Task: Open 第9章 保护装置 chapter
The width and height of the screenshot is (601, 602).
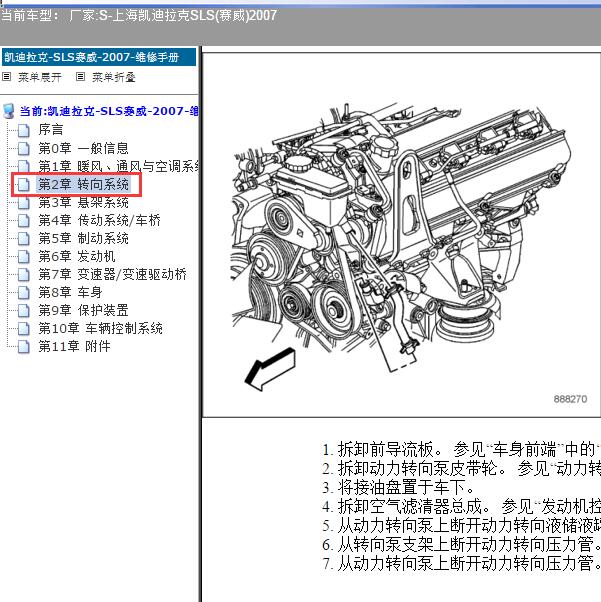Action: (x=83, y=310)
